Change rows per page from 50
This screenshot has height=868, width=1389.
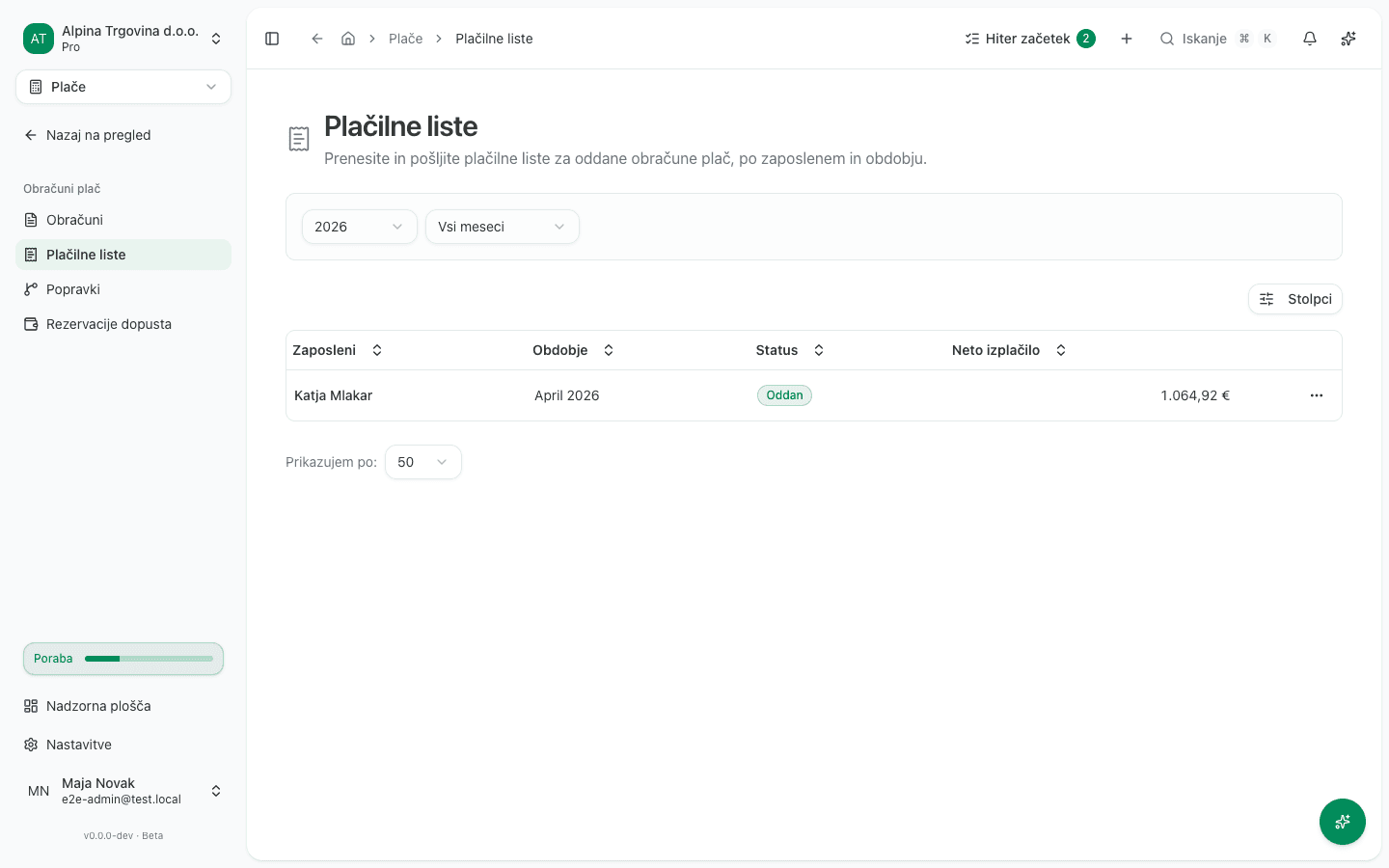tap(423, 462)
